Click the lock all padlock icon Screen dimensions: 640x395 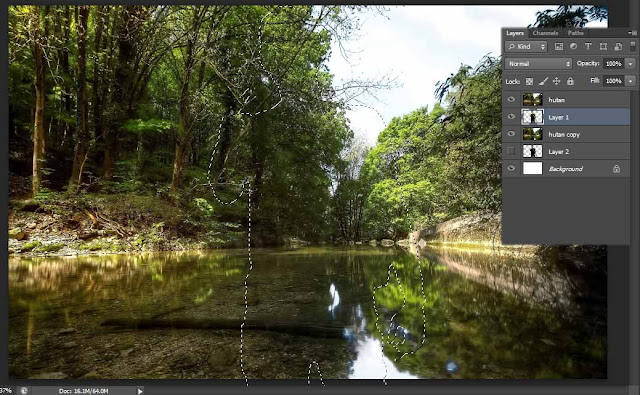click(570, 81)
